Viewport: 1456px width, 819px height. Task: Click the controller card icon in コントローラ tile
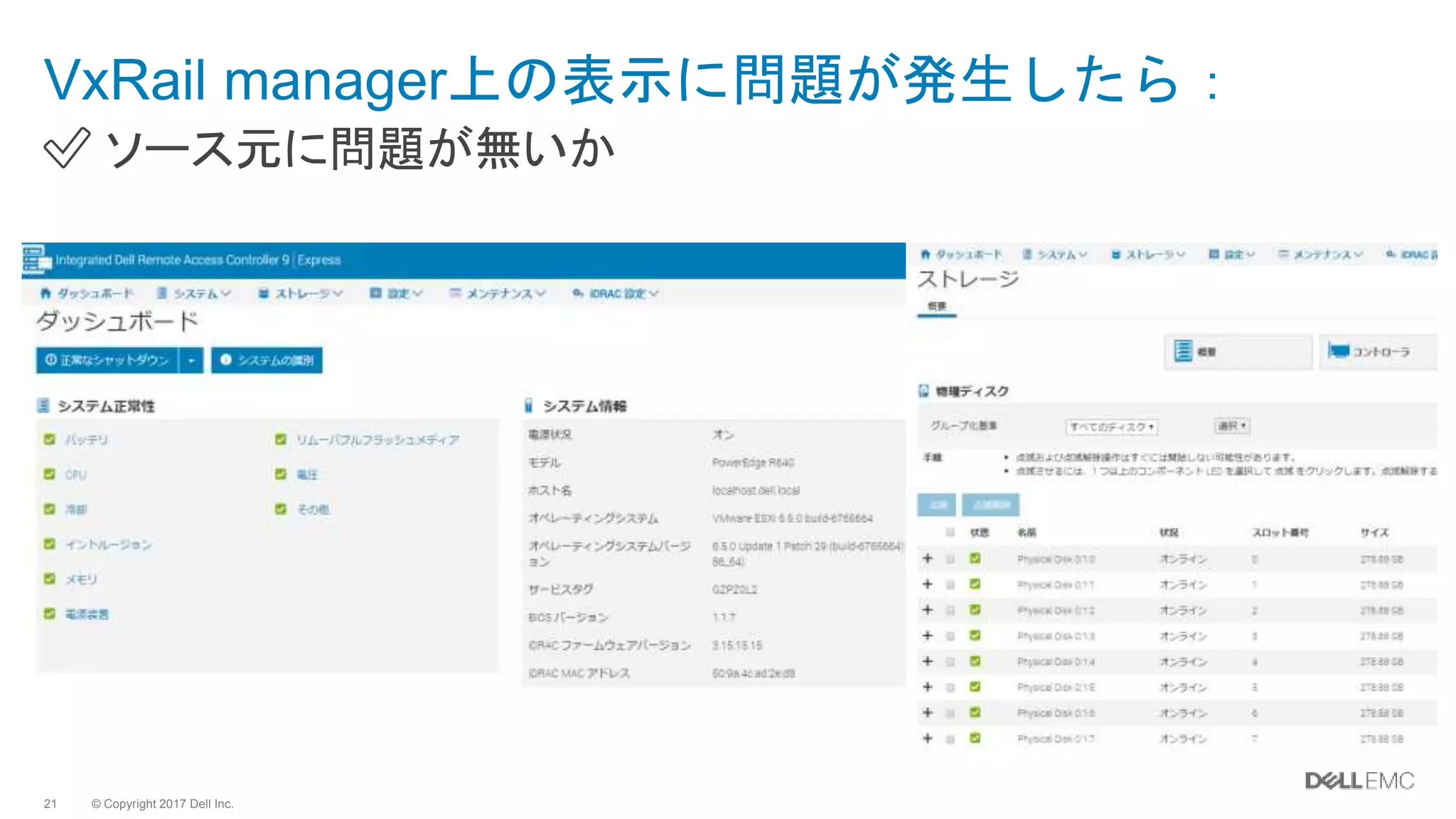pos(1339,351)
